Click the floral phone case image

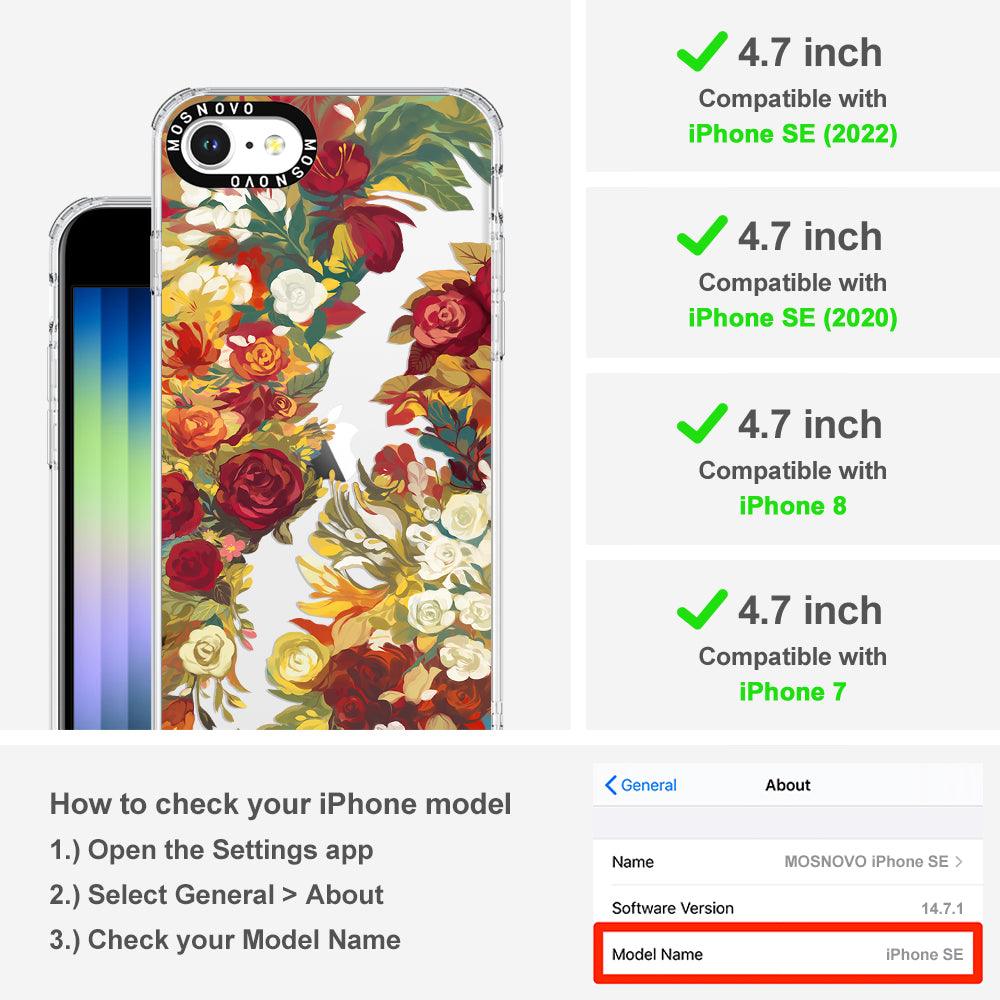tap(327, 408)
